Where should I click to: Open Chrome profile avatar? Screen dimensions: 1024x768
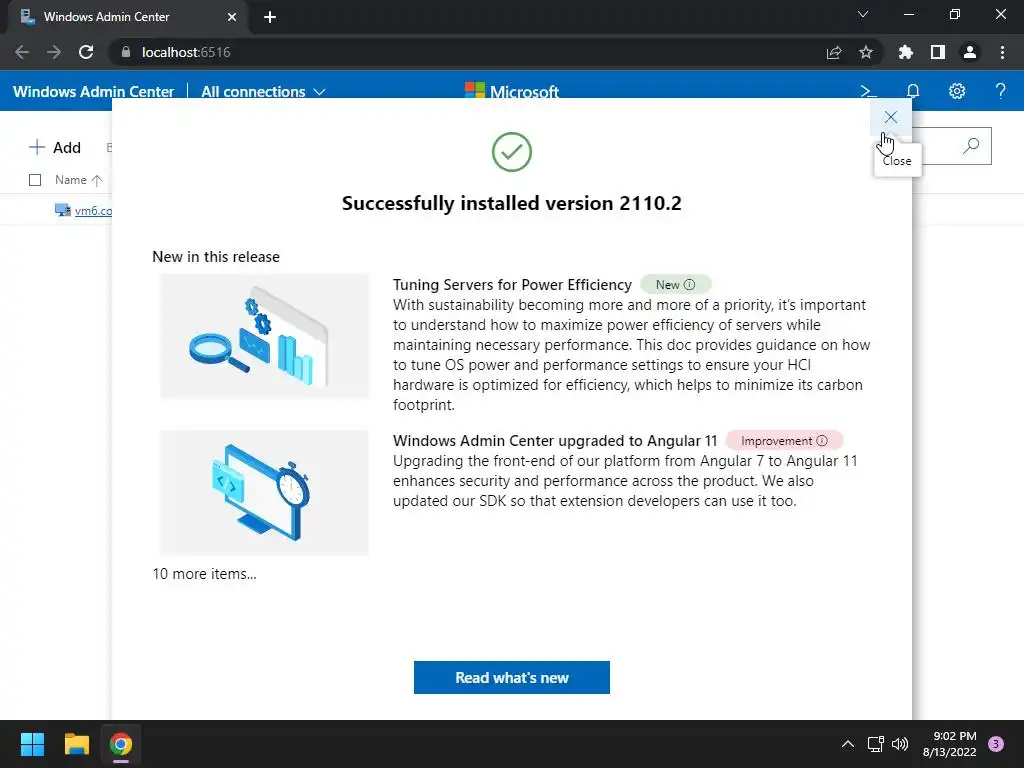tap(970, 52)
